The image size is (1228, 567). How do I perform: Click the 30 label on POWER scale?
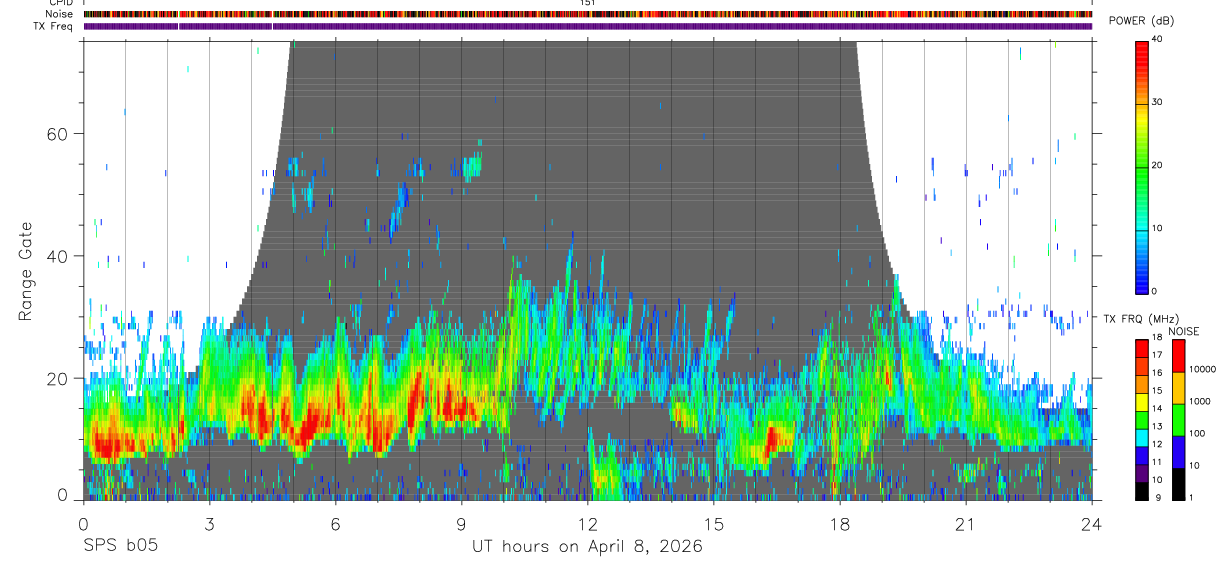click(1157, 102)
